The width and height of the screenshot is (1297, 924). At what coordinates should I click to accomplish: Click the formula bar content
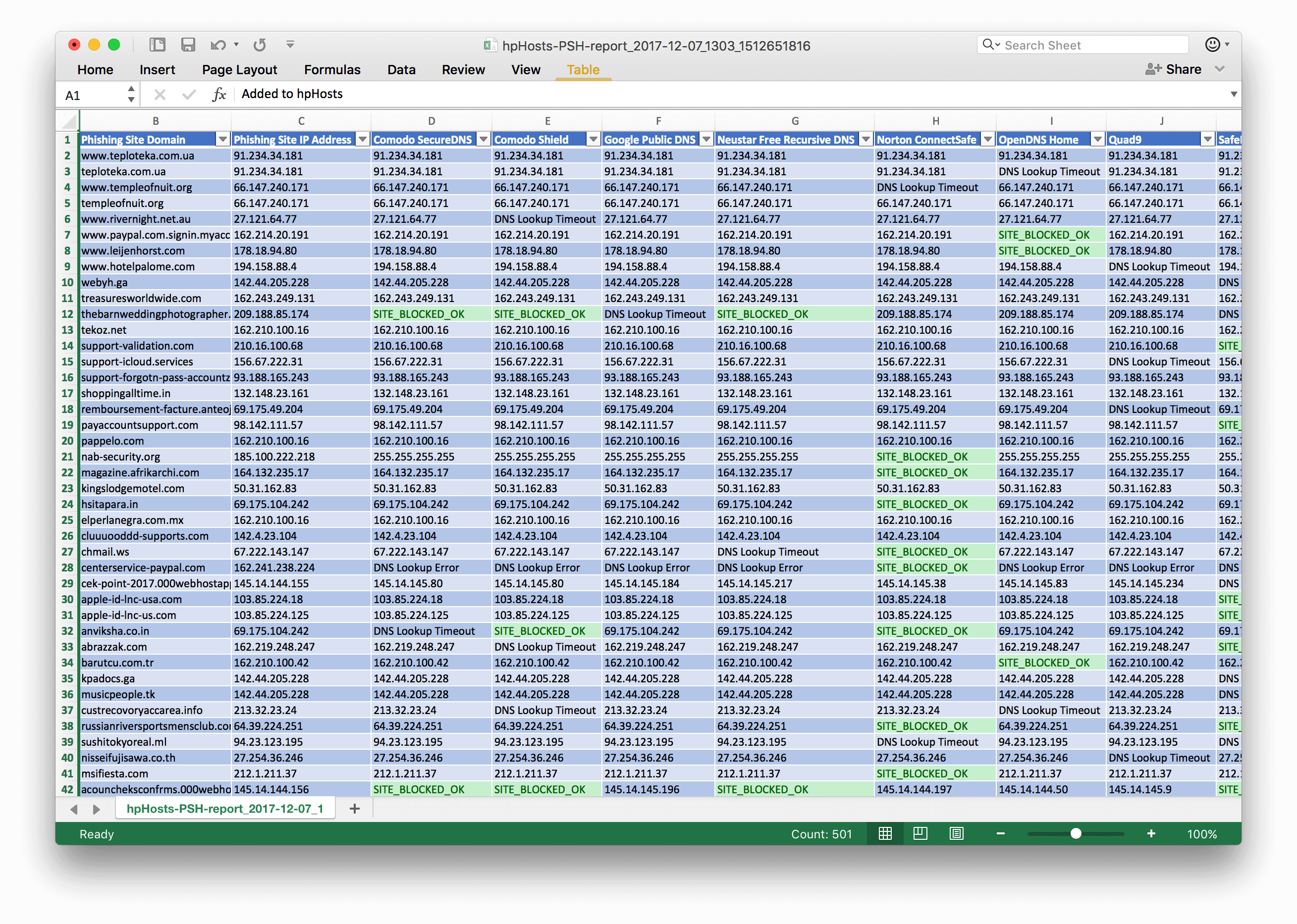coord(292,94)
